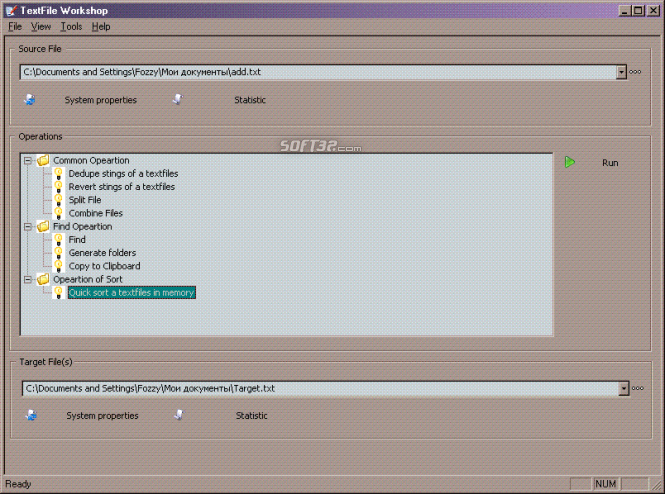Open the Source File path dropdown
The image size is (665, 494).
622,72
